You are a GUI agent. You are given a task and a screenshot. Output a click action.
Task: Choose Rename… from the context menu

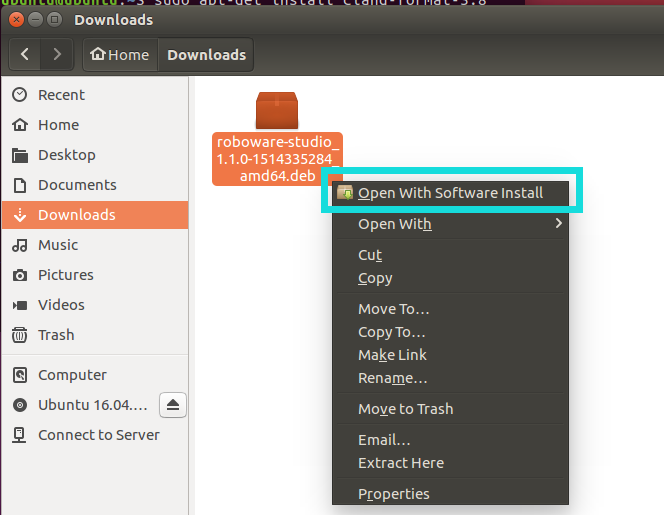[451, 378]
